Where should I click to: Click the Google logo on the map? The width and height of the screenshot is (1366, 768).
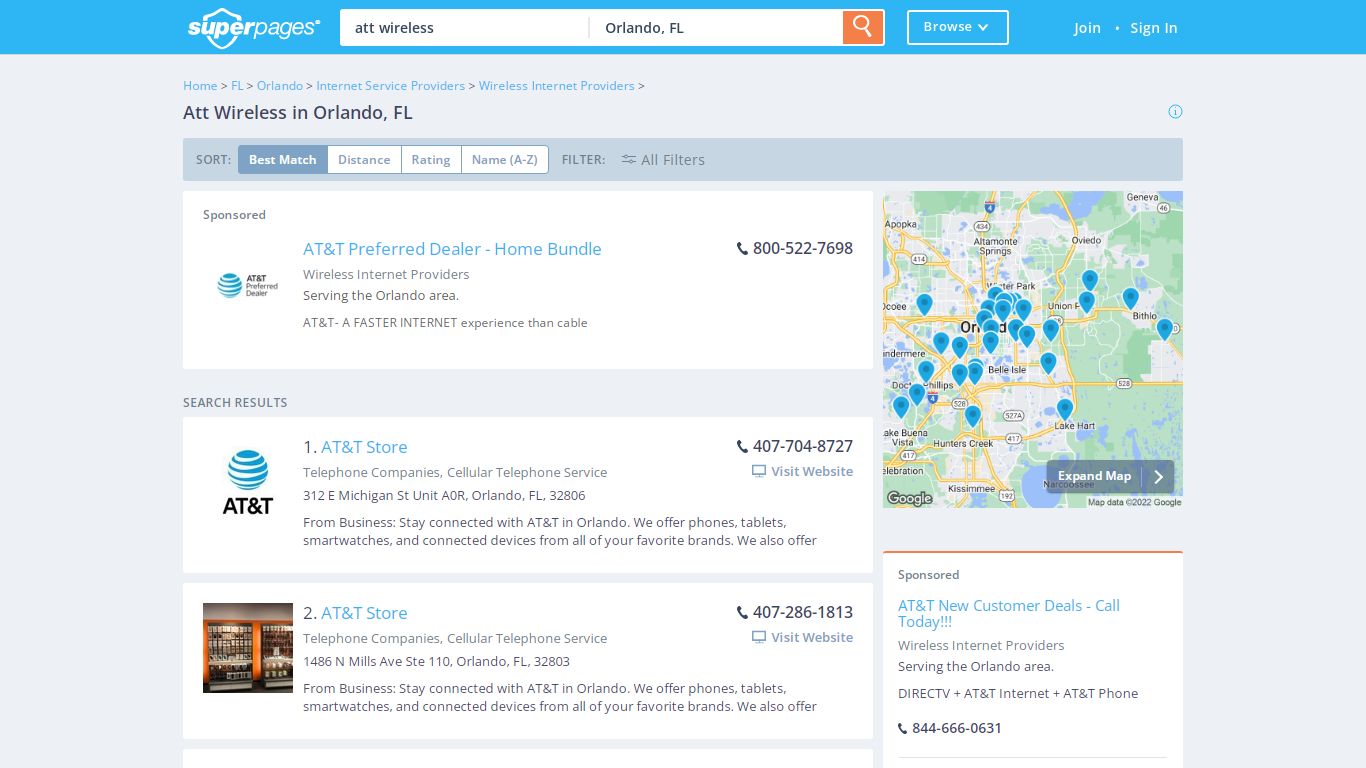click(x=910, y=498)
